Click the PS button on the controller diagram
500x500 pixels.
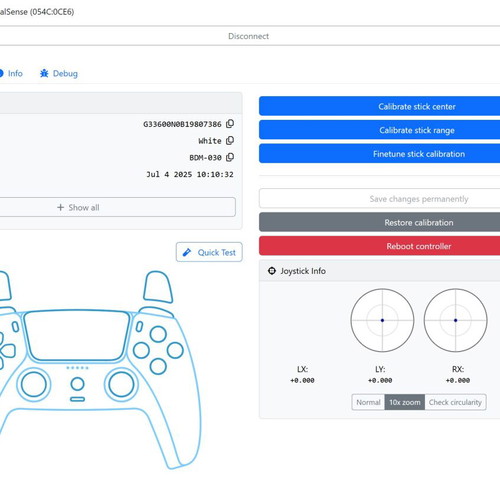click(77, 384)
